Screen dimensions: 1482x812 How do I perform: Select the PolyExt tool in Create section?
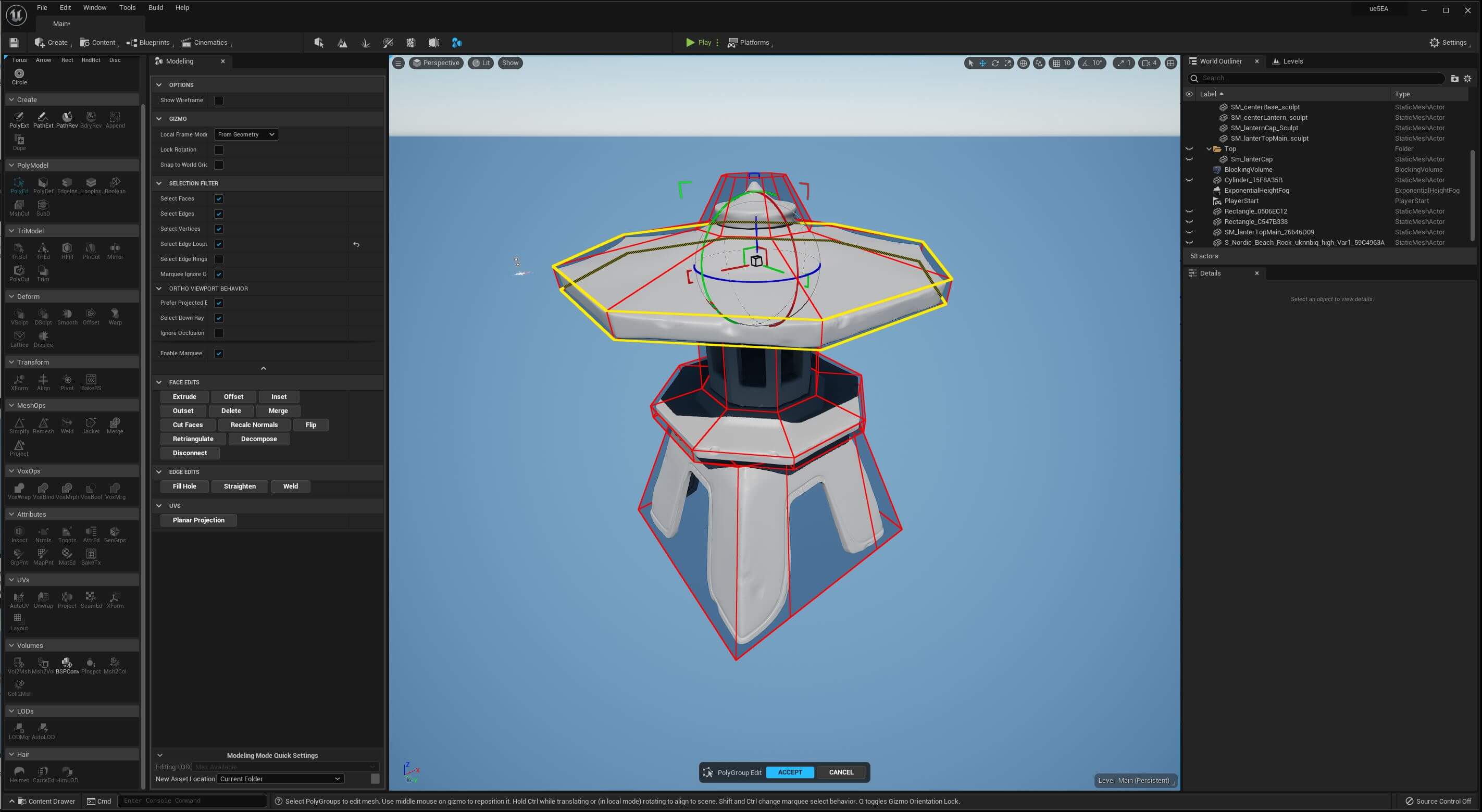[x=19, y=119]
